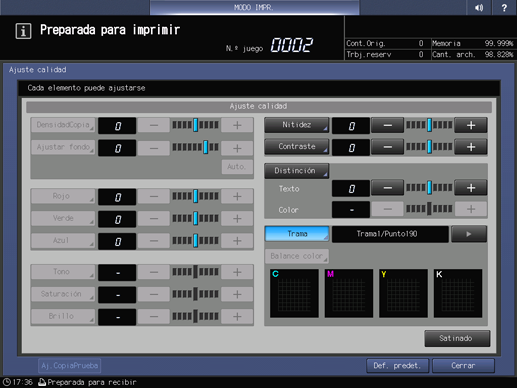Image resolution: width=517 pixels, height=388 pixels.
Task: Increase Brillo with plus button
Action: click(237, 316)
